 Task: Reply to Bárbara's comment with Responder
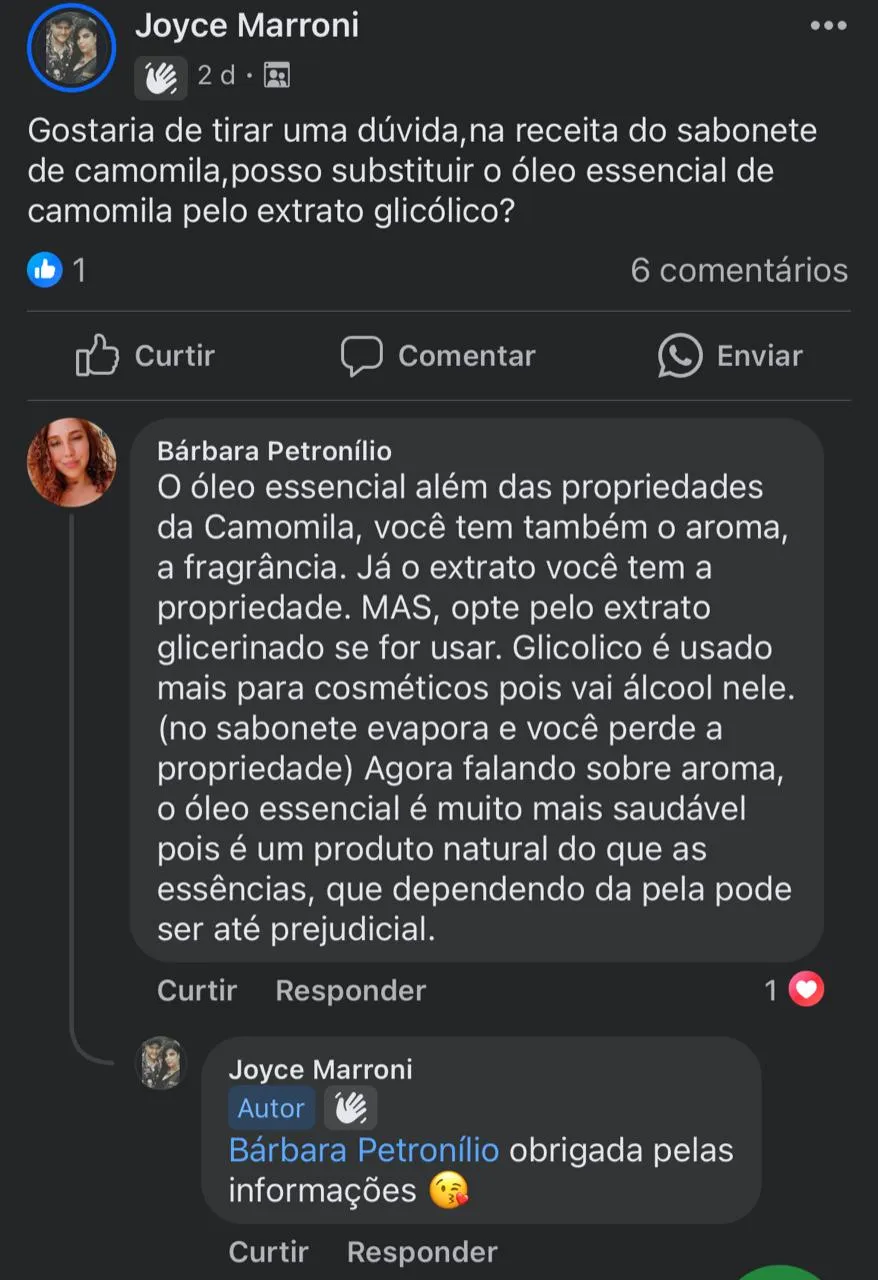pyautogui.click(x=350, y=991)
